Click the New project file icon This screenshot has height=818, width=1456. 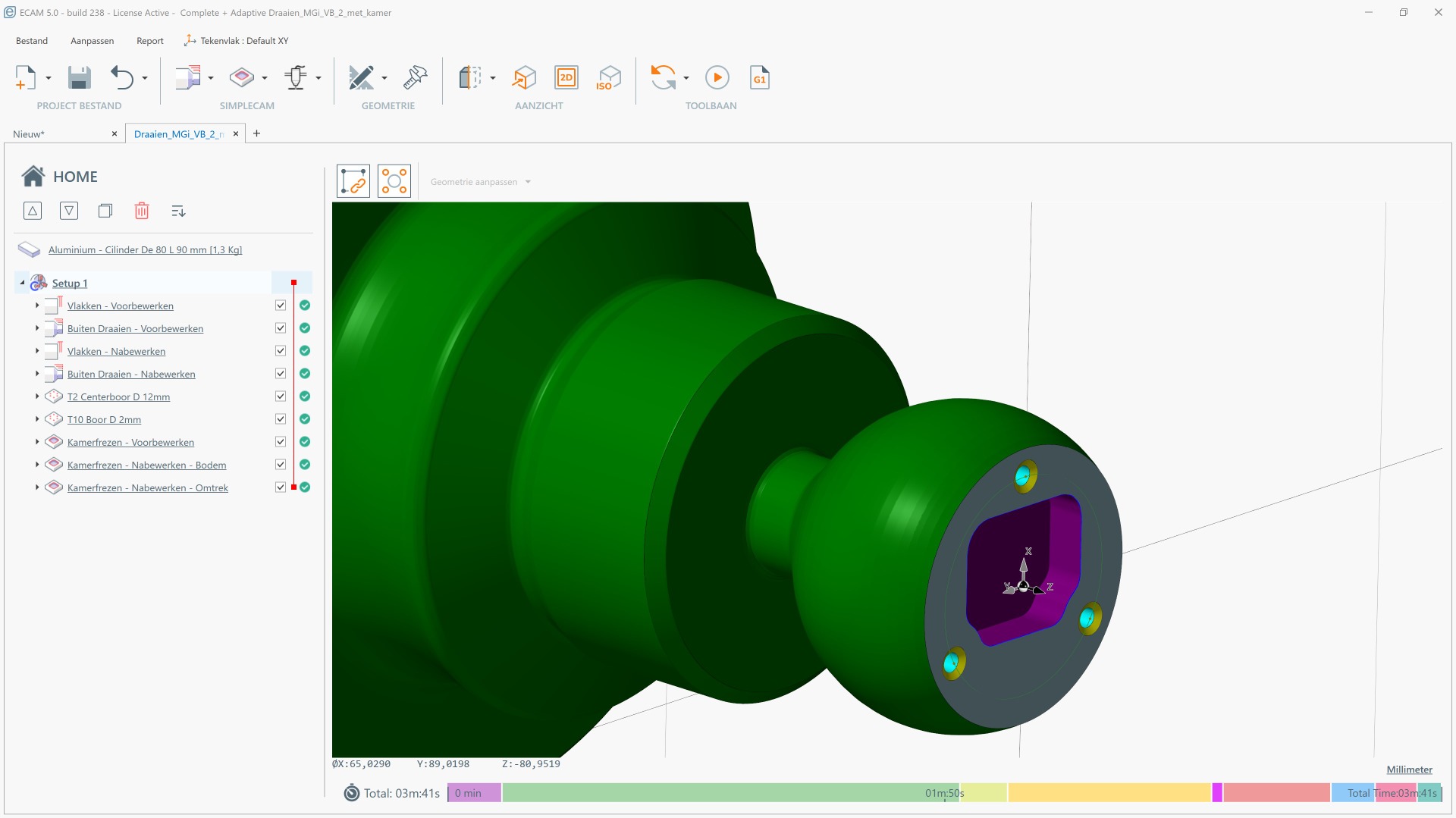(x=26, y=77)
